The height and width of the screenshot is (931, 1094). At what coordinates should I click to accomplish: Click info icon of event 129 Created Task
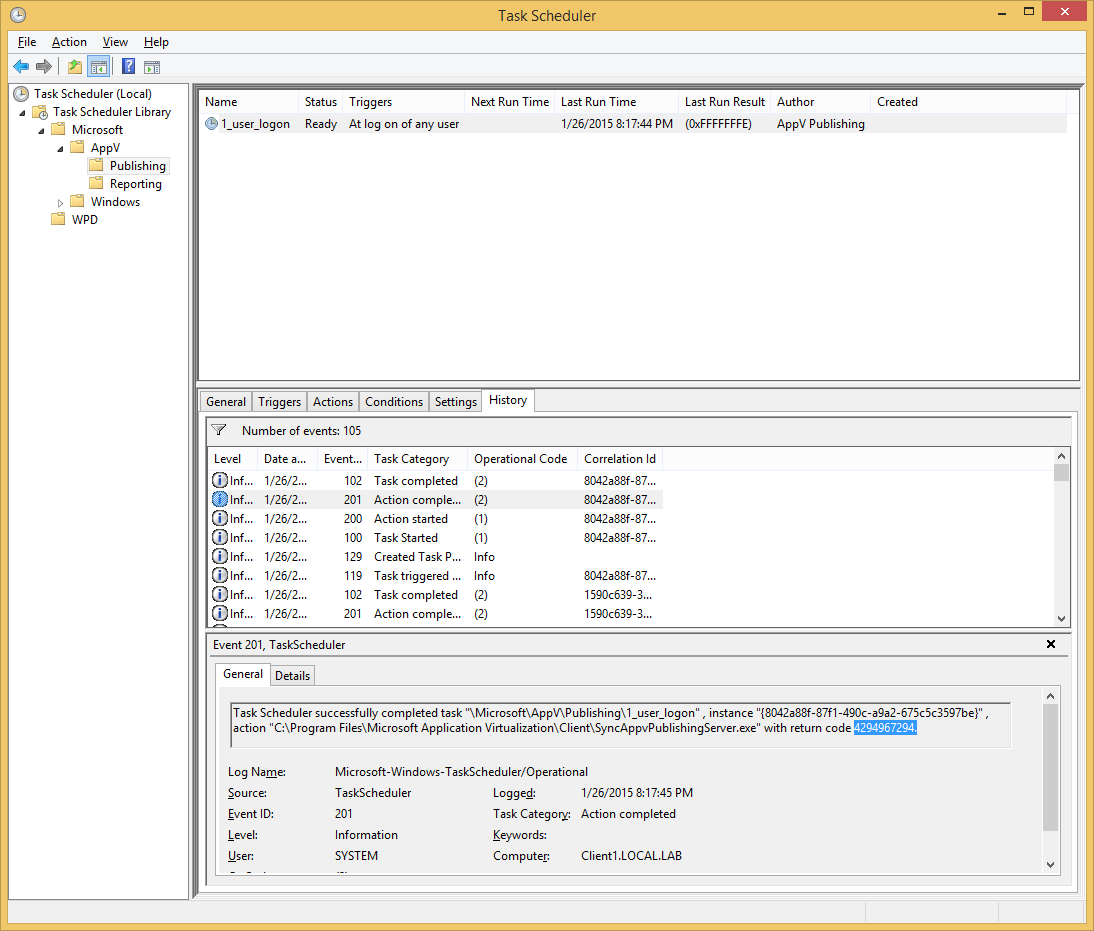pos(220,556)
